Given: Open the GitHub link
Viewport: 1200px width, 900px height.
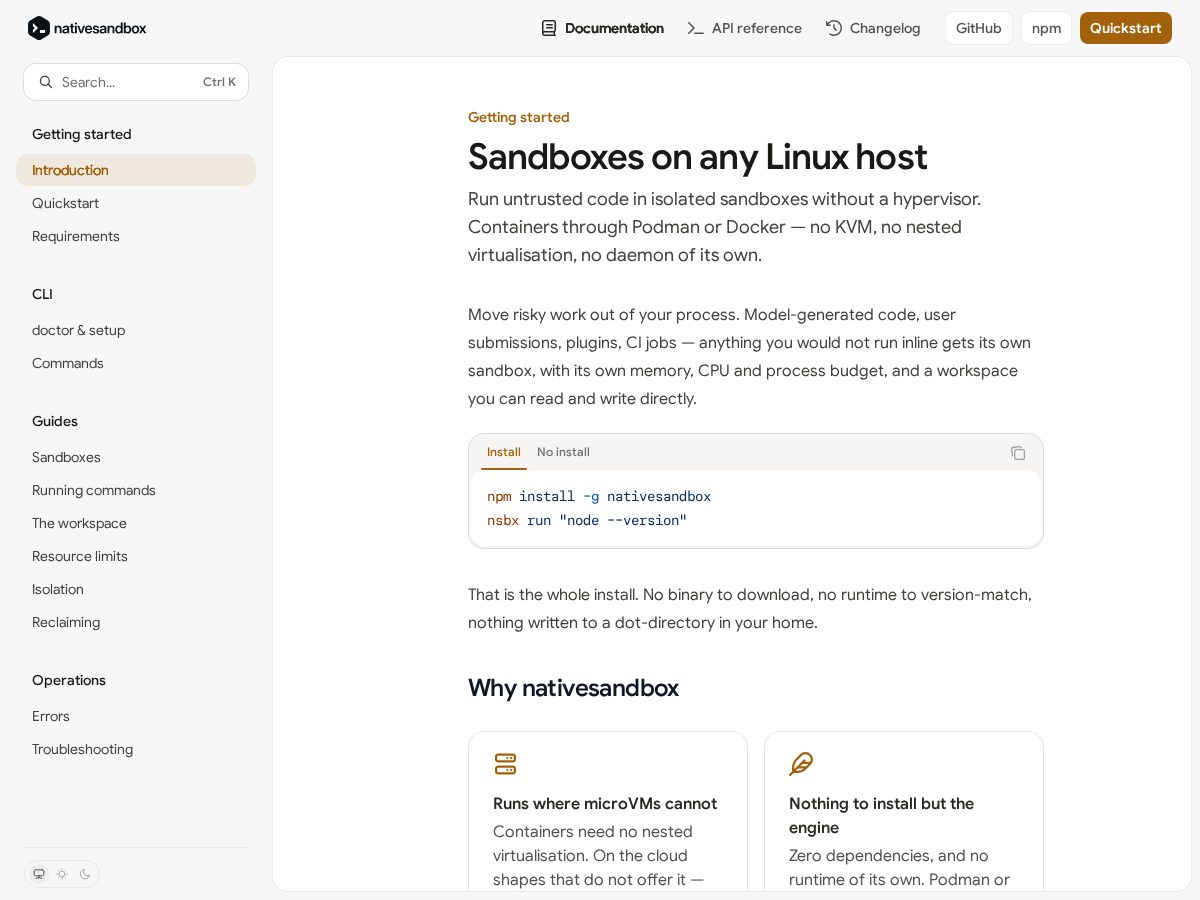Looking at the screenshot, I should click(x=979, y=28).
